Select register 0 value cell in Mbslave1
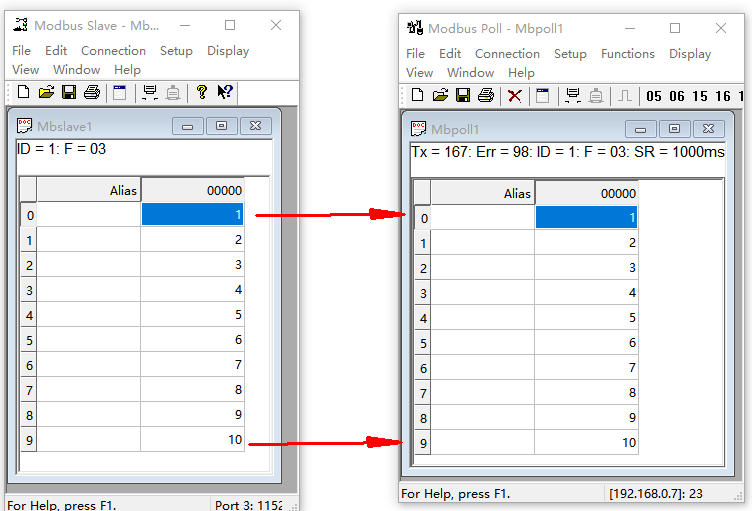Screen dimensions: 752x511 click(192, 214)
